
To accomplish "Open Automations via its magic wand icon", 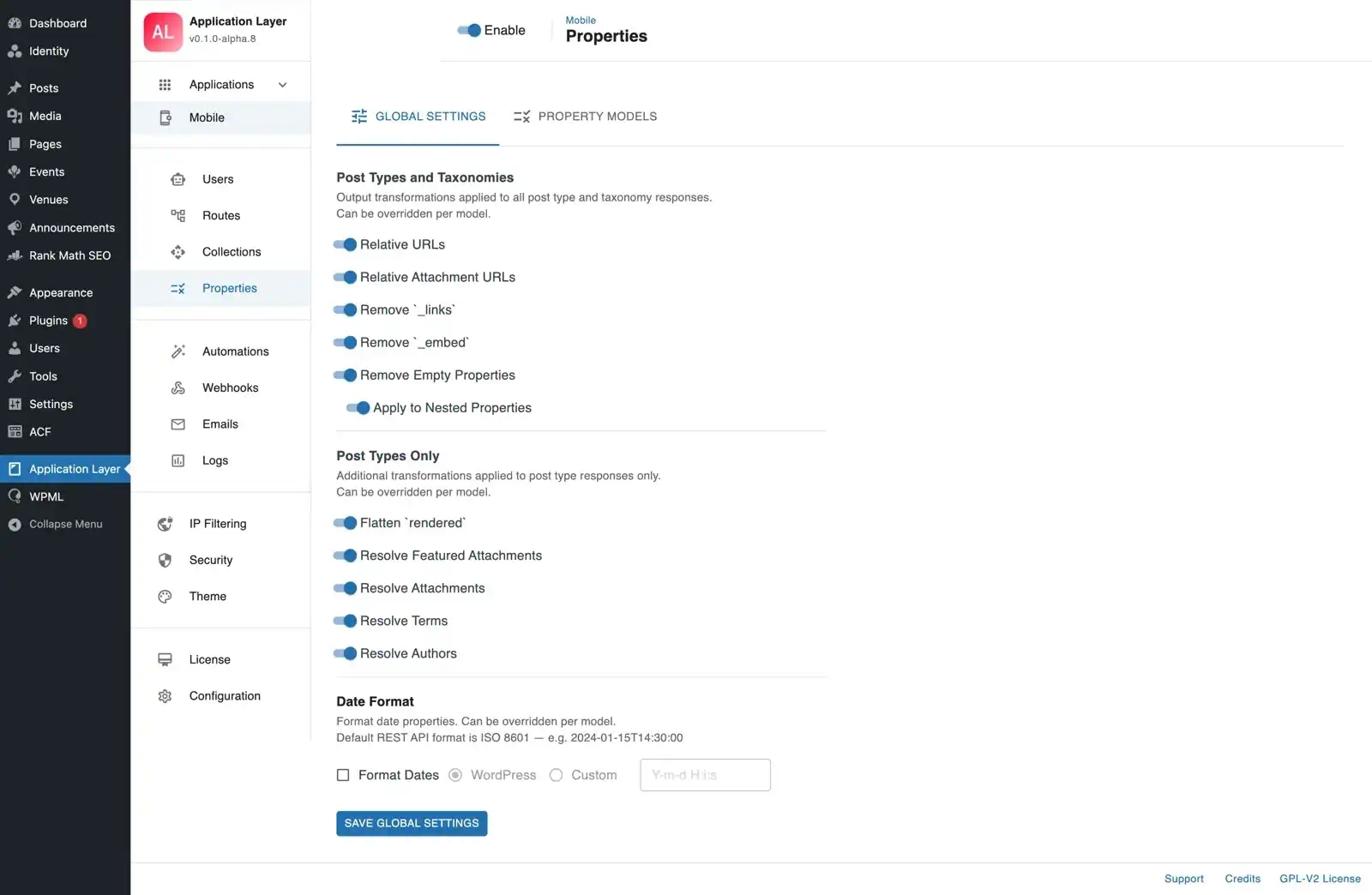I will pos(178,351).
